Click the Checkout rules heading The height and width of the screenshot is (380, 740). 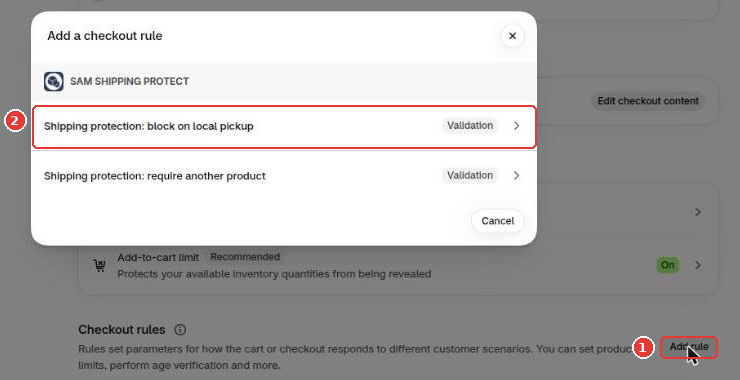[122, 329]
